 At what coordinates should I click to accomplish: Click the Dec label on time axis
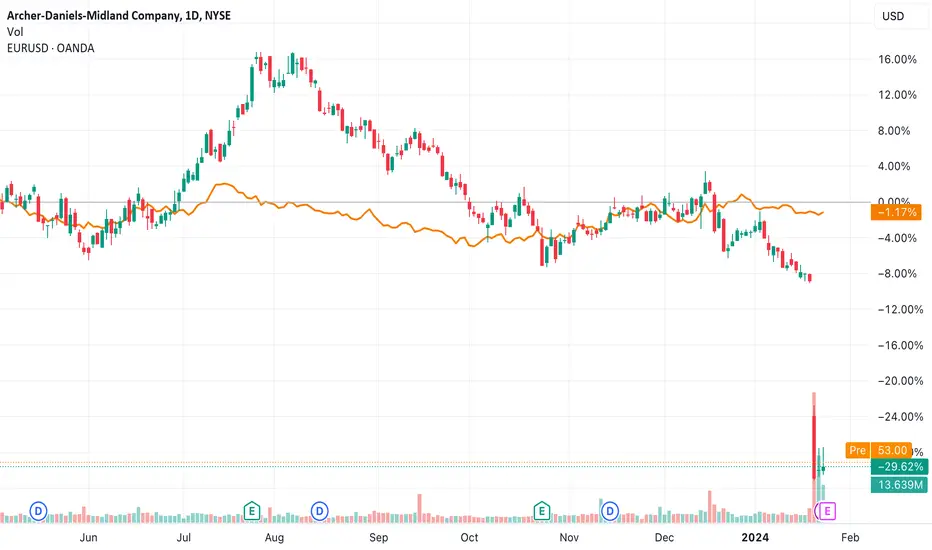[x=664, y=538]
